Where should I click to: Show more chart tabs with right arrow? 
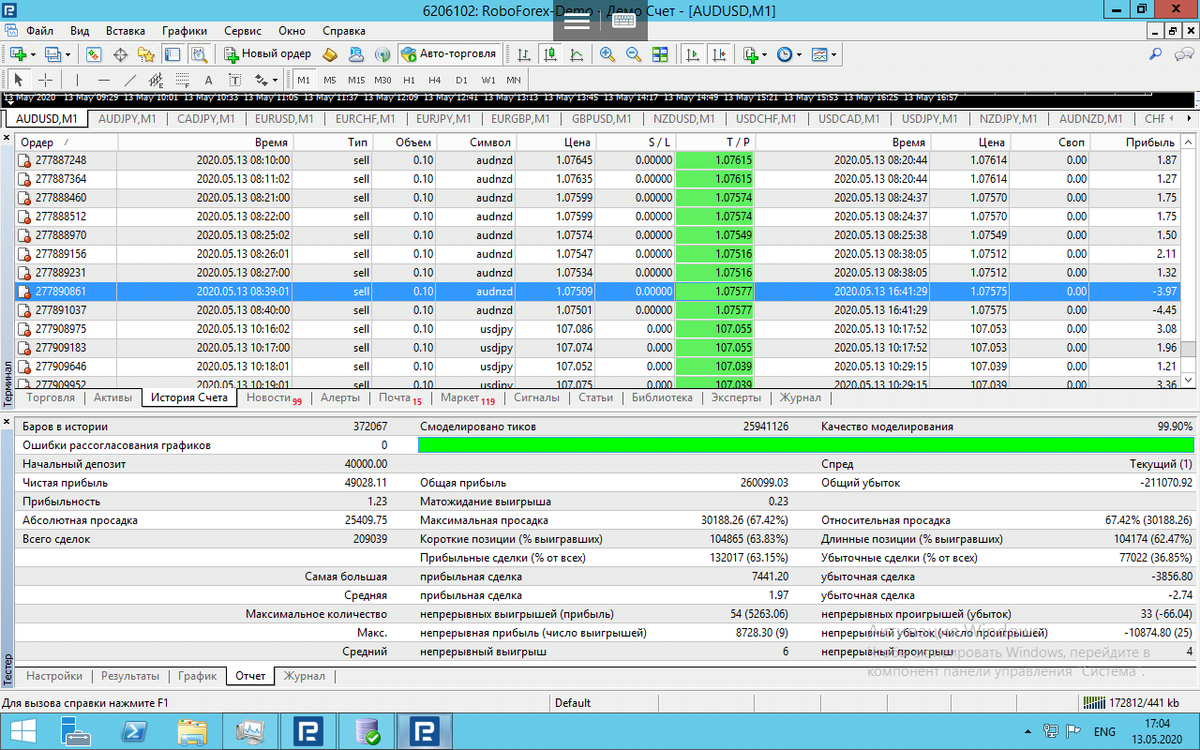[x=1189, y=118]
